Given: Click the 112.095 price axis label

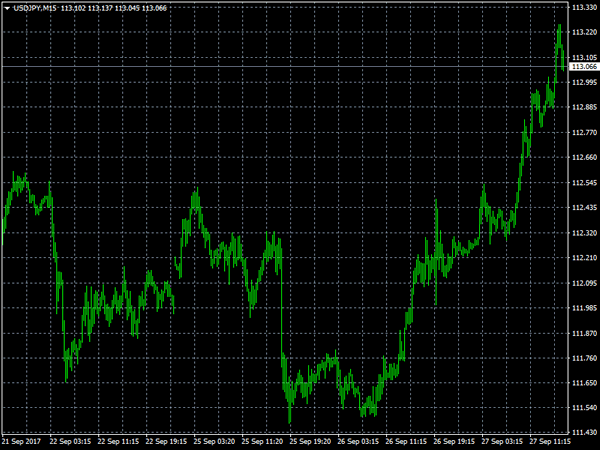Looking at the screenshot, I should (584, 283).
